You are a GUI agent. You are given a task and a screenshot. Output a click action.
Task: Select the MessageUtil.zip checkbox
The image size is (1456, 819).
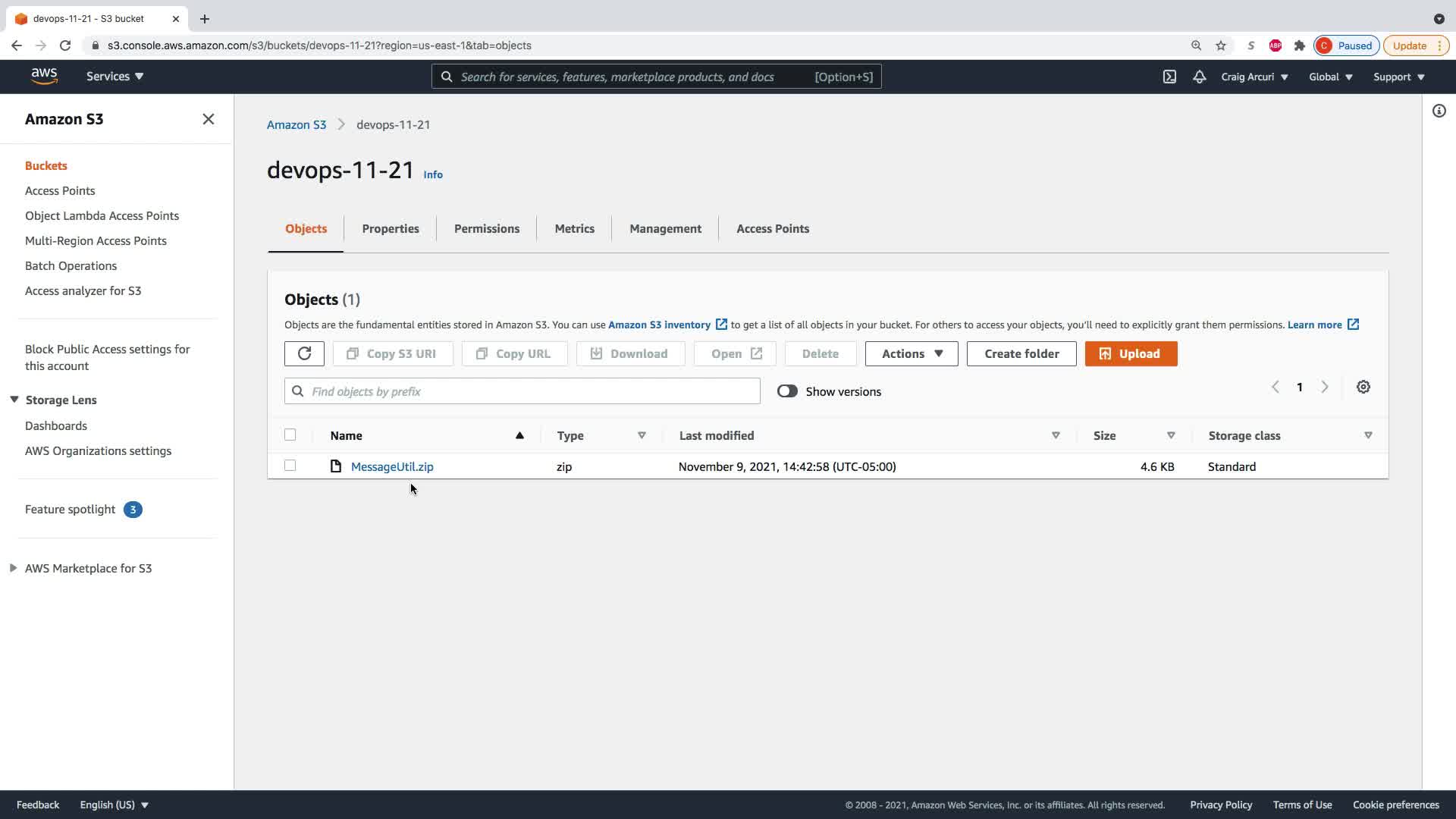click(x=290, y=466)
